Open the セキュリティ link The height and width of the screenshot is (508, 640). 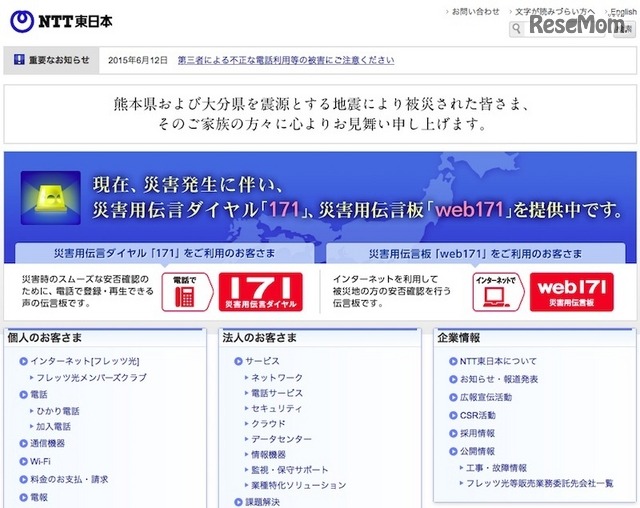click(x=277, y=408)
